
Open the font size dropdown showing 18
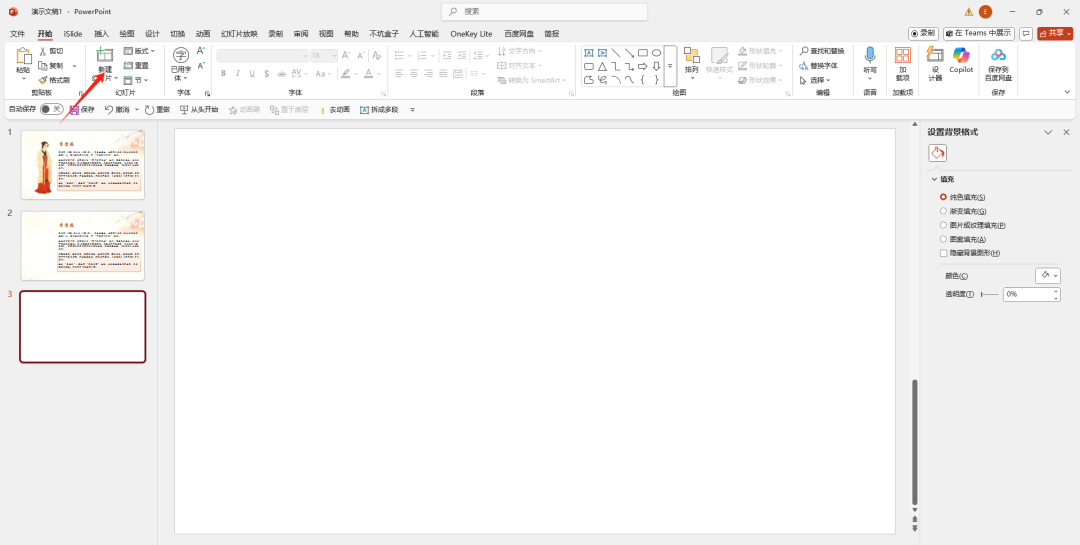[324, 56]
